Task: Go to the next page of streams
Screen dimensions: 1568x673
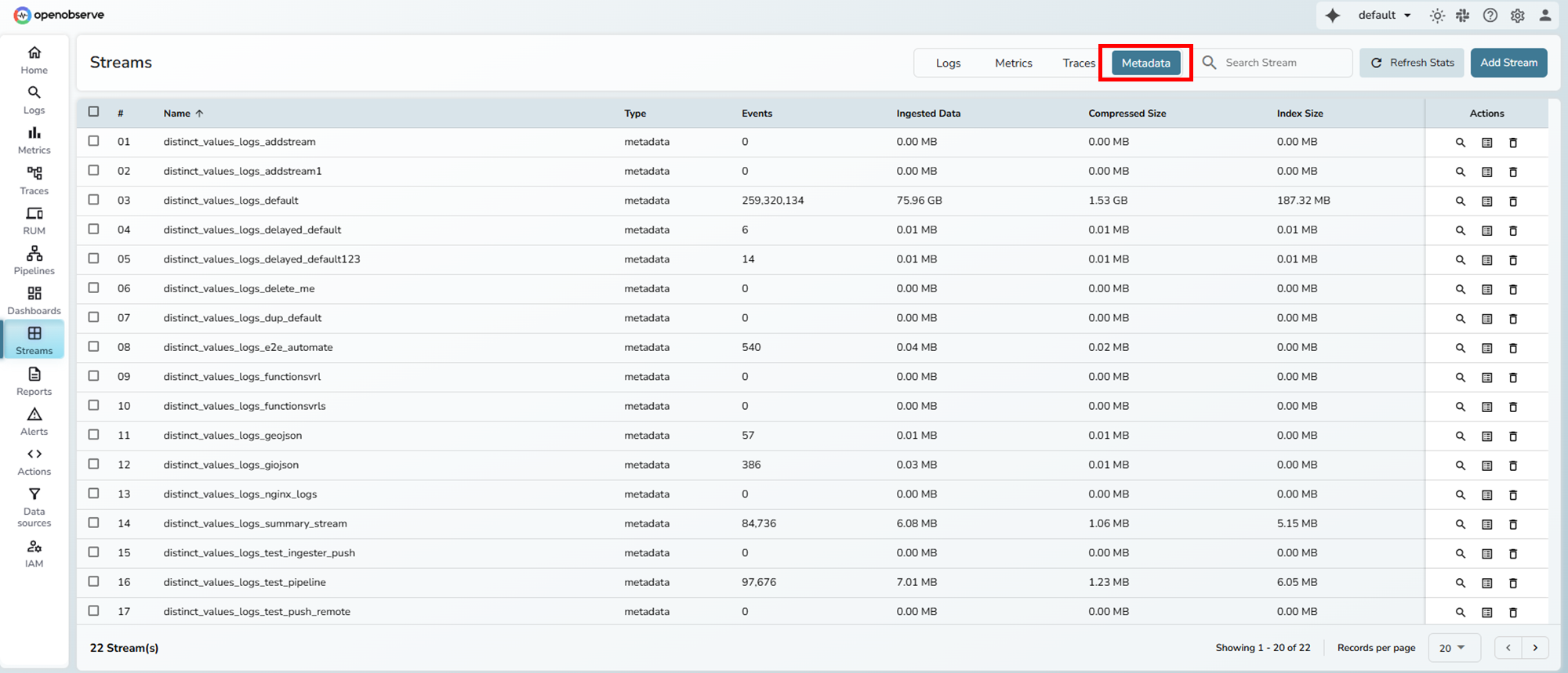Action: coord(1535,648)
